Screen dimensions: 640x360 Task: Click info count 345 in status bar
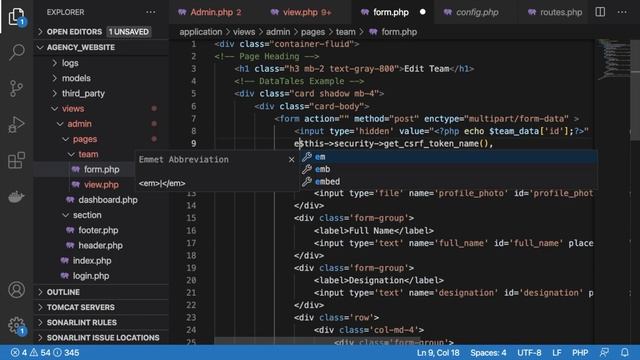click(x=66, y=353)
